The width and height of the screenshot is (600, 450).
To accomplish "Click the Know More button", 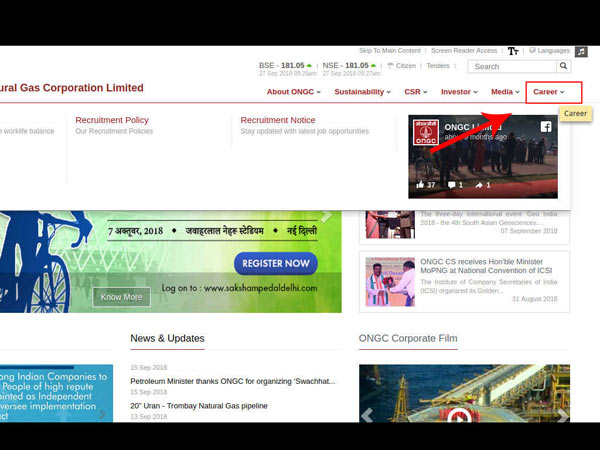I will [121, 297].
